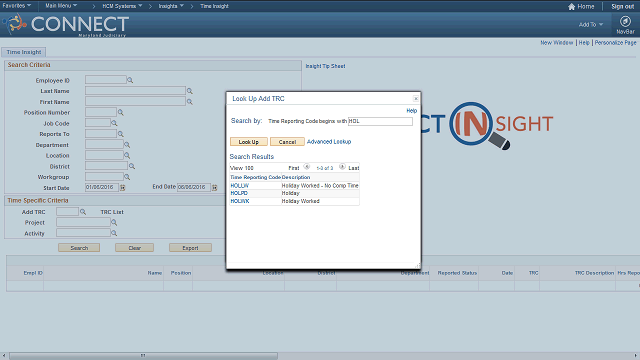Screen dimensions: 640x360
Task: Open the Job Code lookup magnifier
Action: (x=114, y=123)
